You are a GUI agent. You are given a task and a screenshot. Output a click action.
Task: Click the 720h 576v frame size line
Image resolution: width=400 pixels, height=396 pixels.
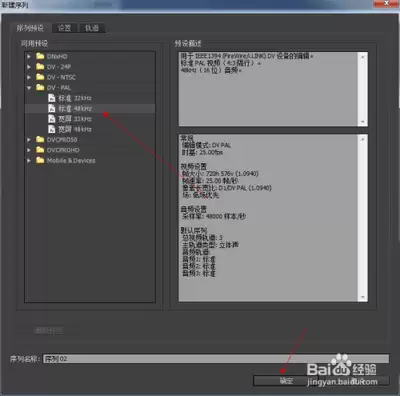click(x=220, y=174)
